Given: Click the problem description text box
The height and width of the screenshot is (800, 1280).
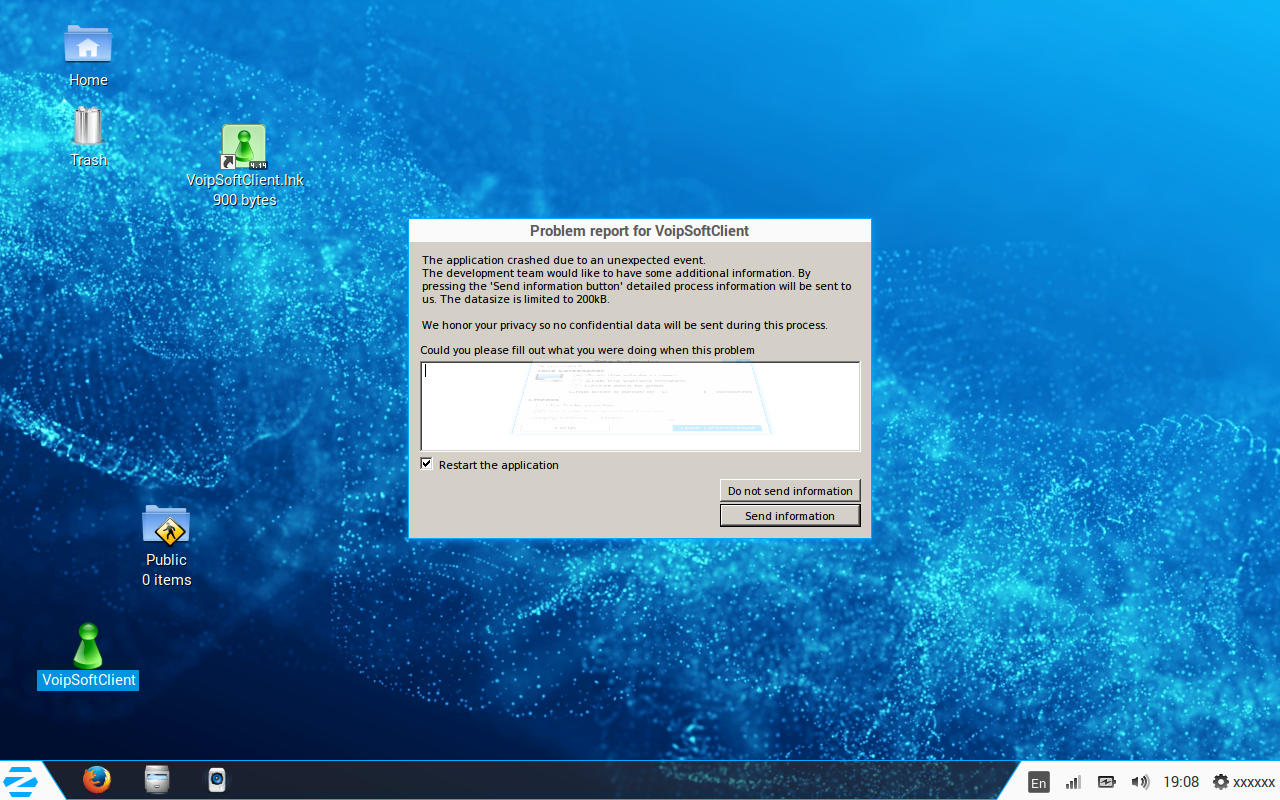Looking at the screenshot, I should (x=640, y=406).
